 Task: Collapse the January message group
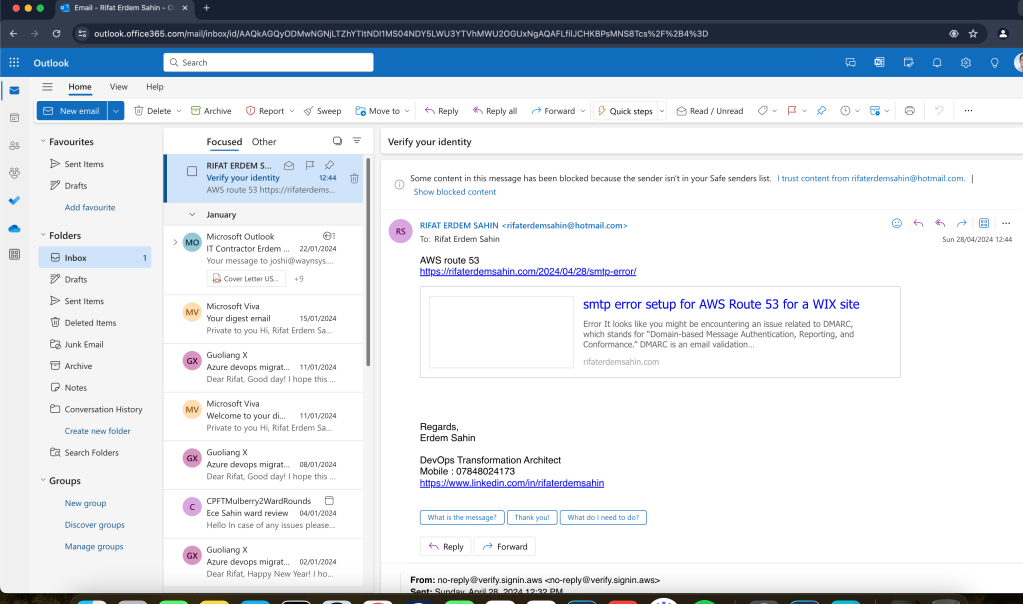(192, 214)
